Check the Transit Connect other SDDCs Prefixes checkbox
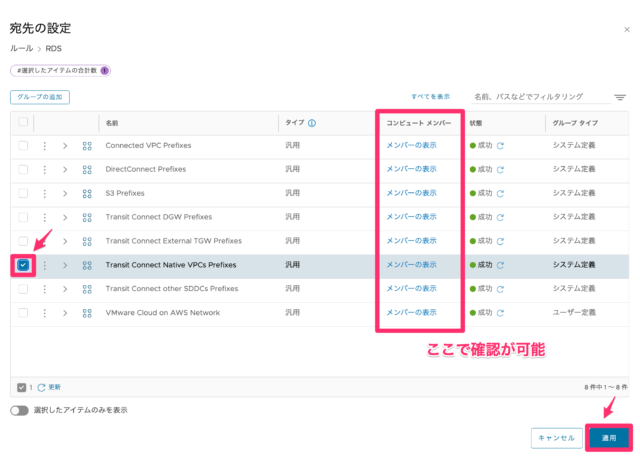The width and height of the screenshot is (640, 458). point(23,289)
